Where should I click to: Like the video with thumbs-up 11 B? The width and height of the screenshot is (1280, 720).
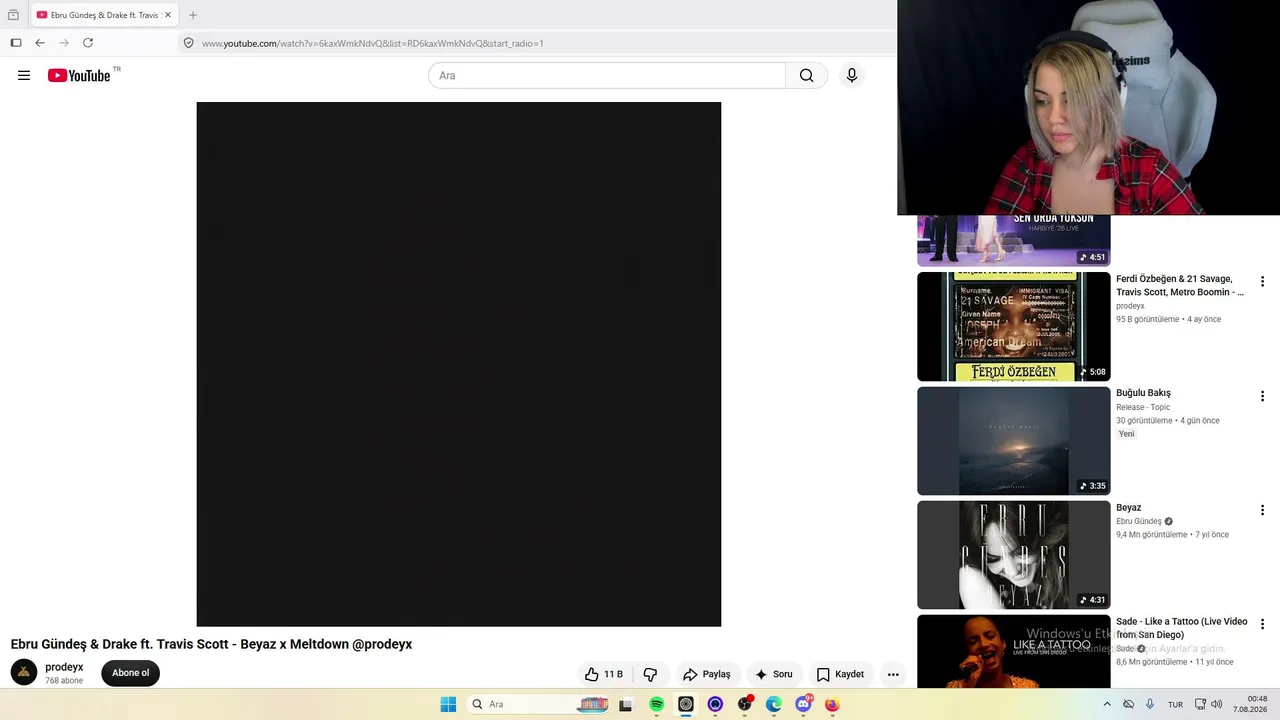604,674
